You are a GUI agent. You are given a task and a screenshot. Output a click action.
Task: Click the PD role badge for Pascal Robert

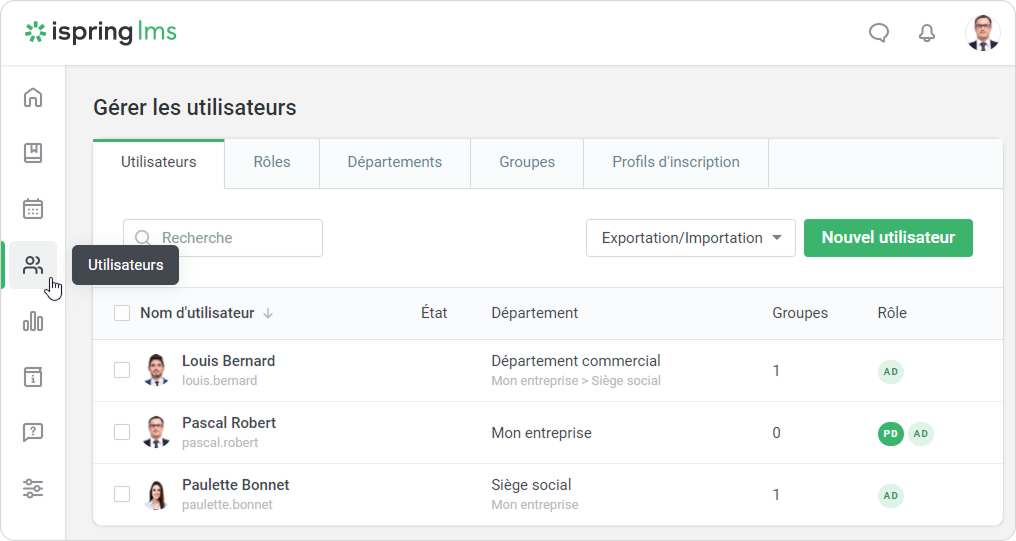click(890, 433)
